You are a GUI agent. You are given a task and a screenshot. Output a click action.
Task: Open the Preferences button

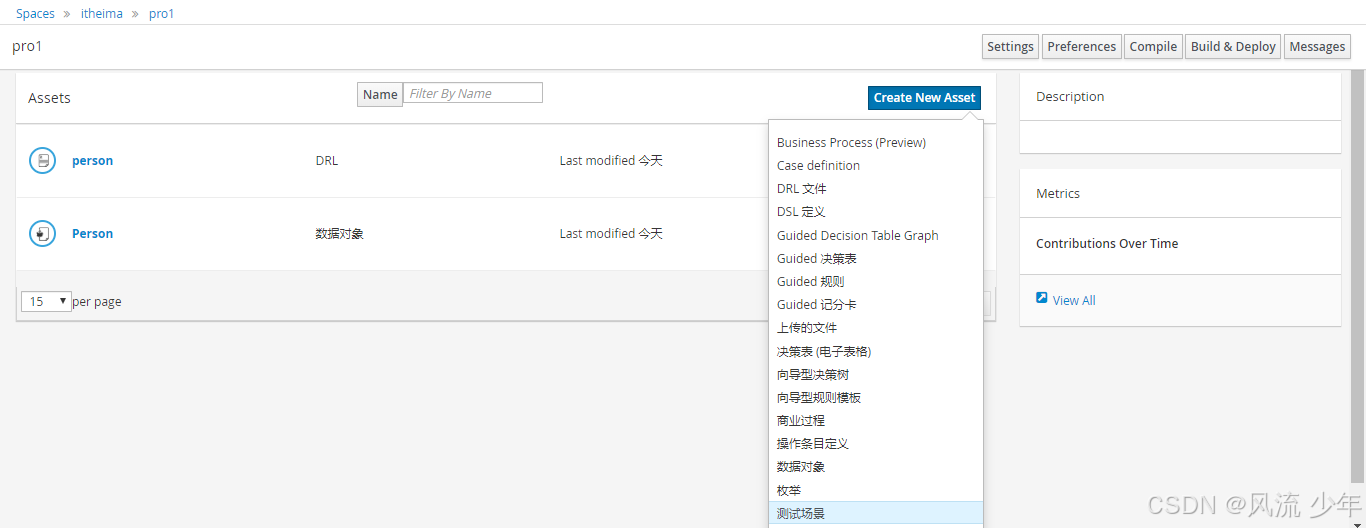[x=1081, y=46]
